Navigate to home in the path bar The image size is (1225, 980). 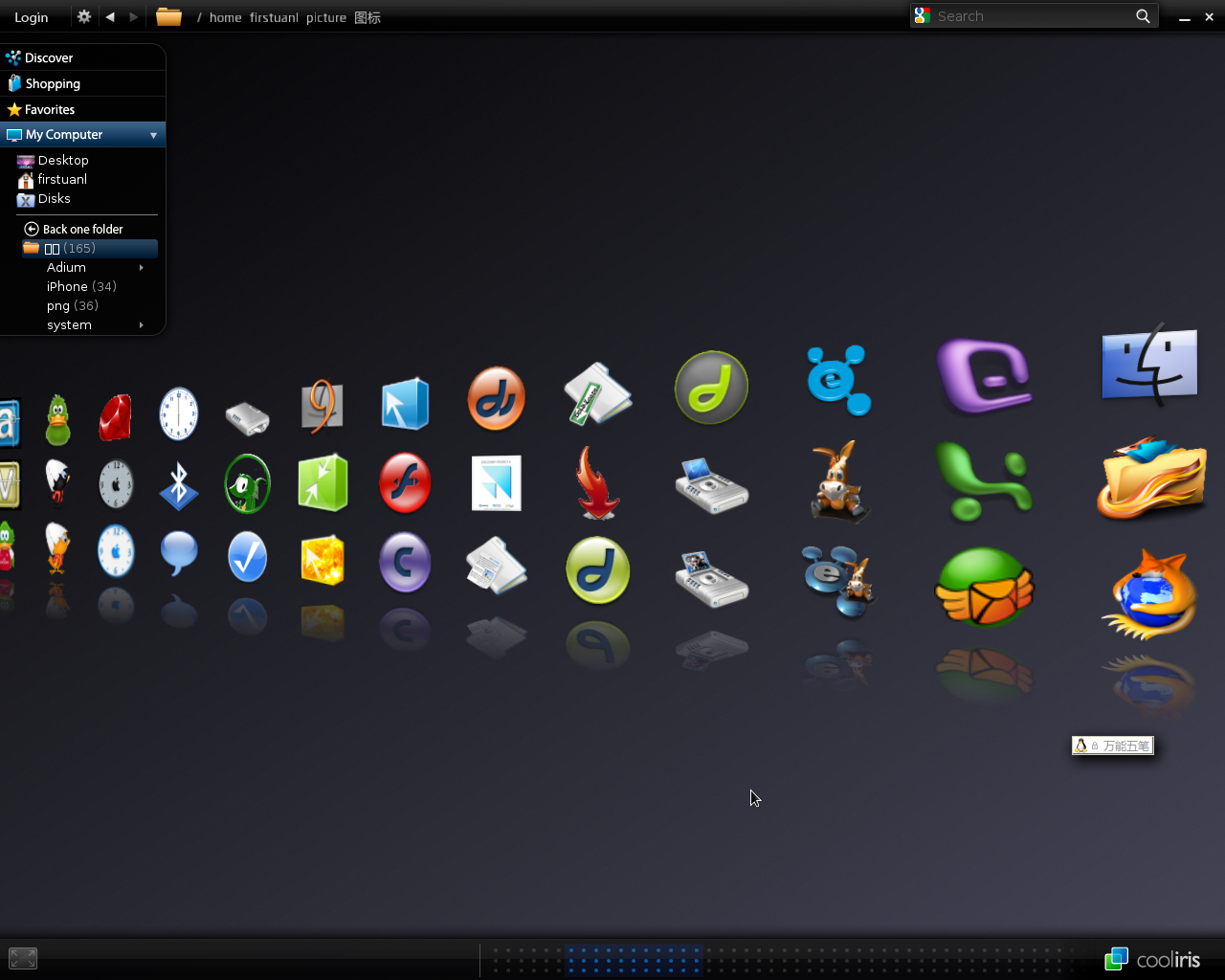pyautogui.click(x=226, y=17)
